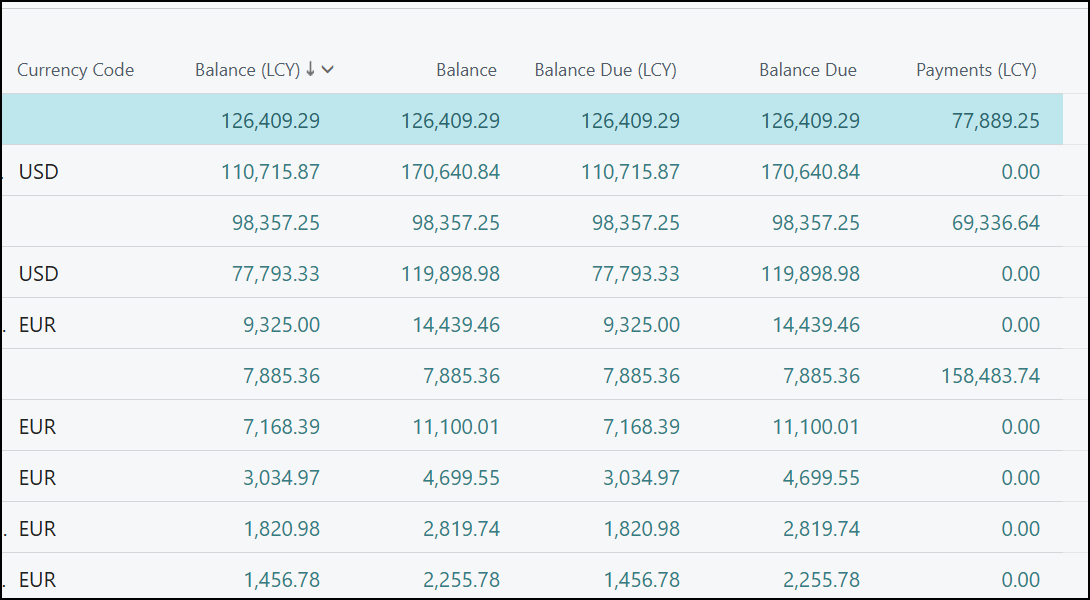The height and width of the screenshot is (600, 1090).
Task: Select the row with payments 158,483.74
Action: pos(991,375)
